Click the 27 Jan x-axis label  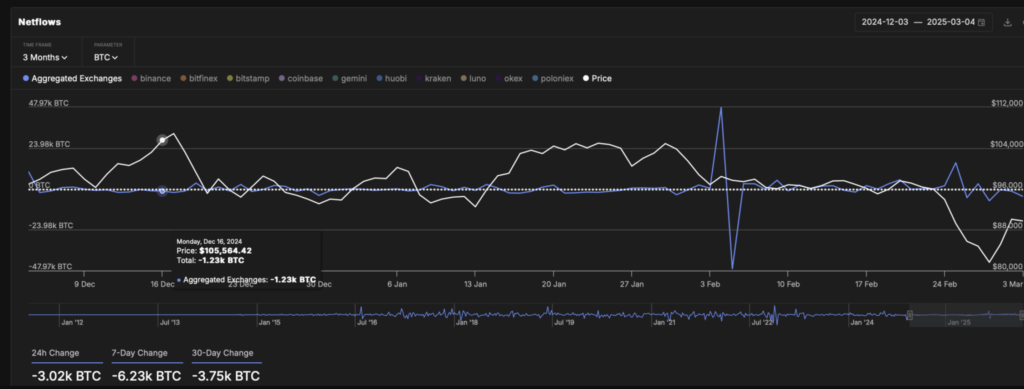point(632,285)
